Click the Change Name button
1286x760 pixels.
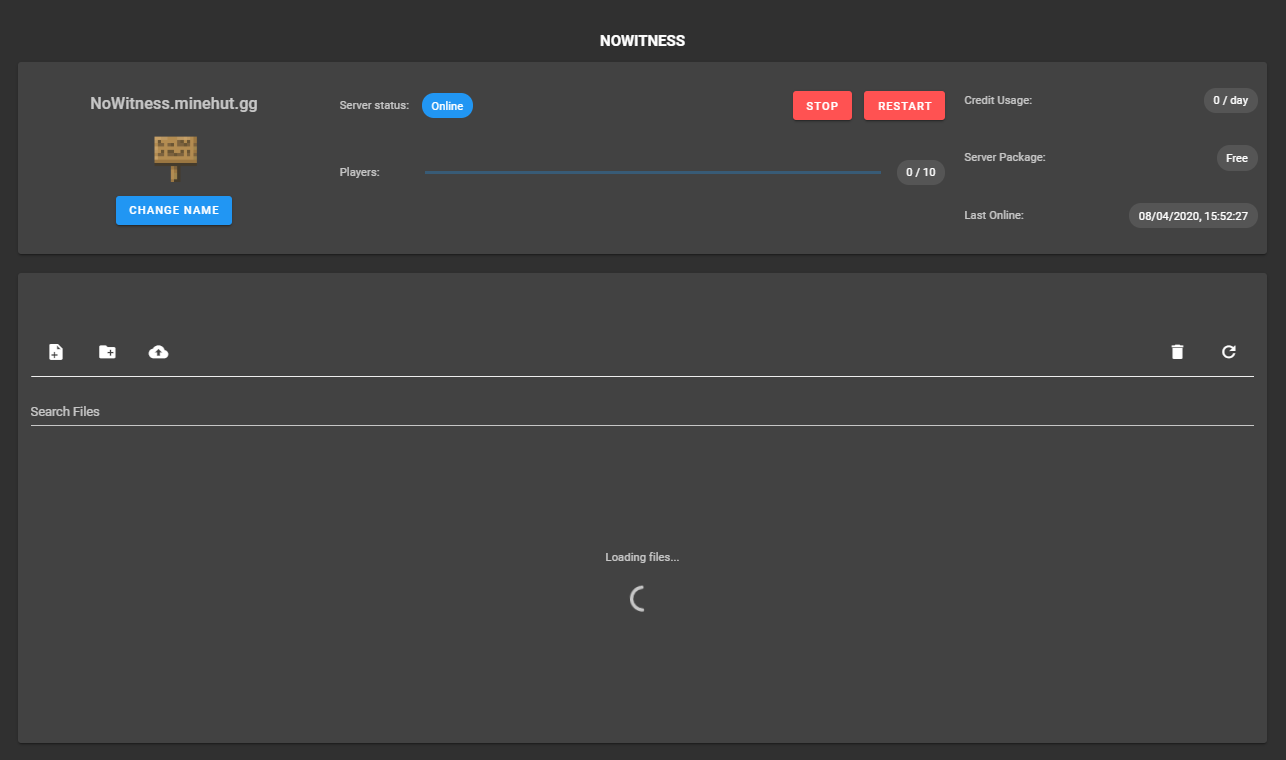pyautogui.click(x=174, y=211)
